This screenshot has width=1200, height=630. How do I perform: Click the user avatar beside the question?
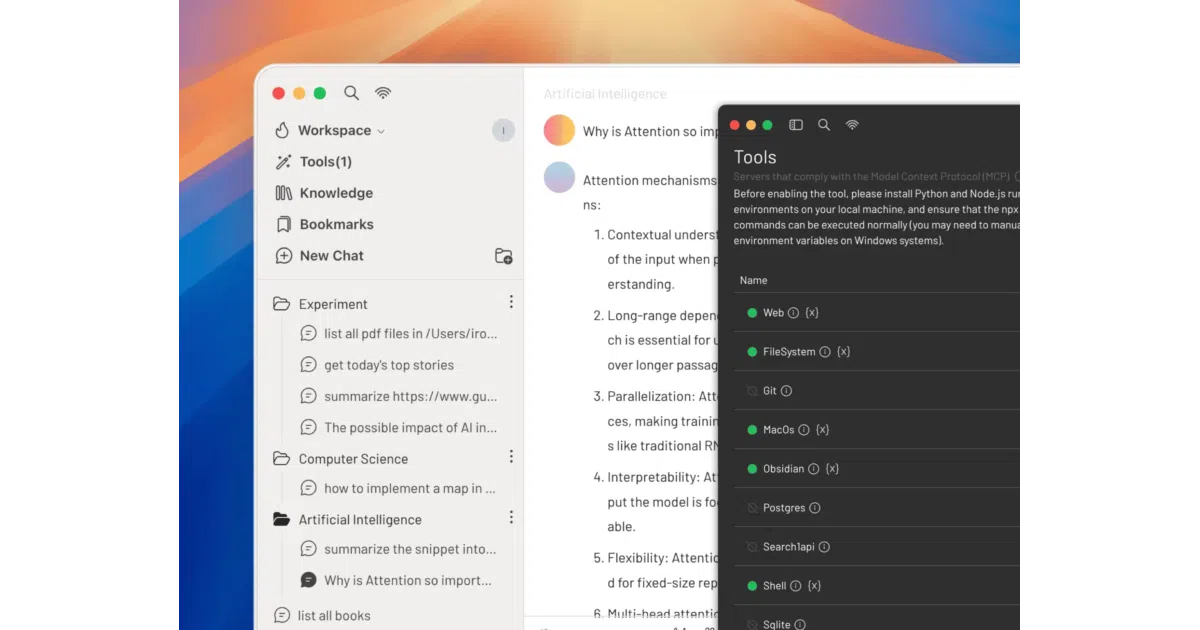coord(559,130)
